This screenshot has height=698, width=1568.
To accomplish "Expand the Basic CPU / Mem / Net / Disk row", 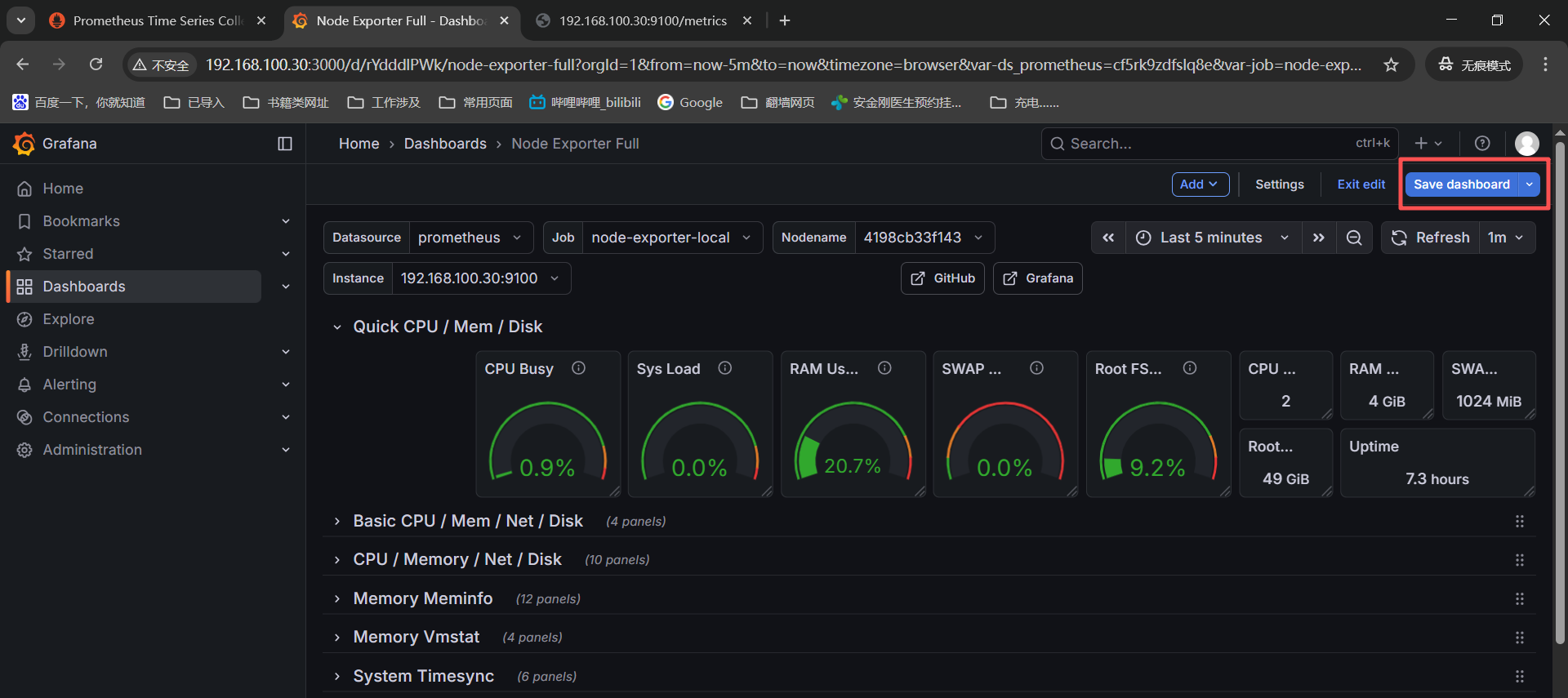I will point(337,521).
